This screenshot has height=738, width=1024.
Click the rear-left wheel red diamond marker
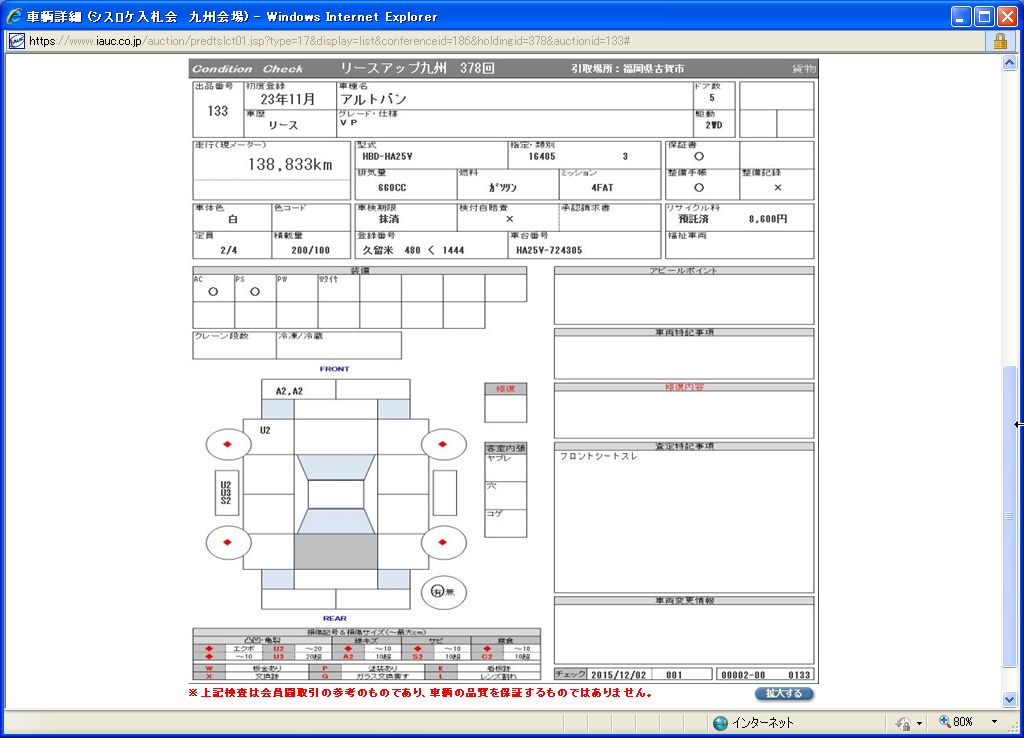coord(228,543)
